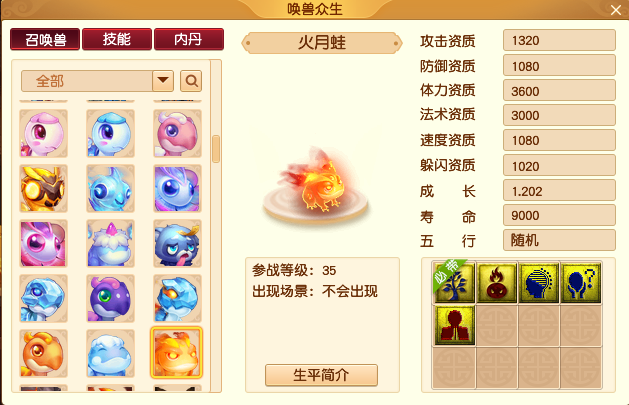Click the 全部 category combo box
Viewport: 629px width, 405px height.
[97, 81]
